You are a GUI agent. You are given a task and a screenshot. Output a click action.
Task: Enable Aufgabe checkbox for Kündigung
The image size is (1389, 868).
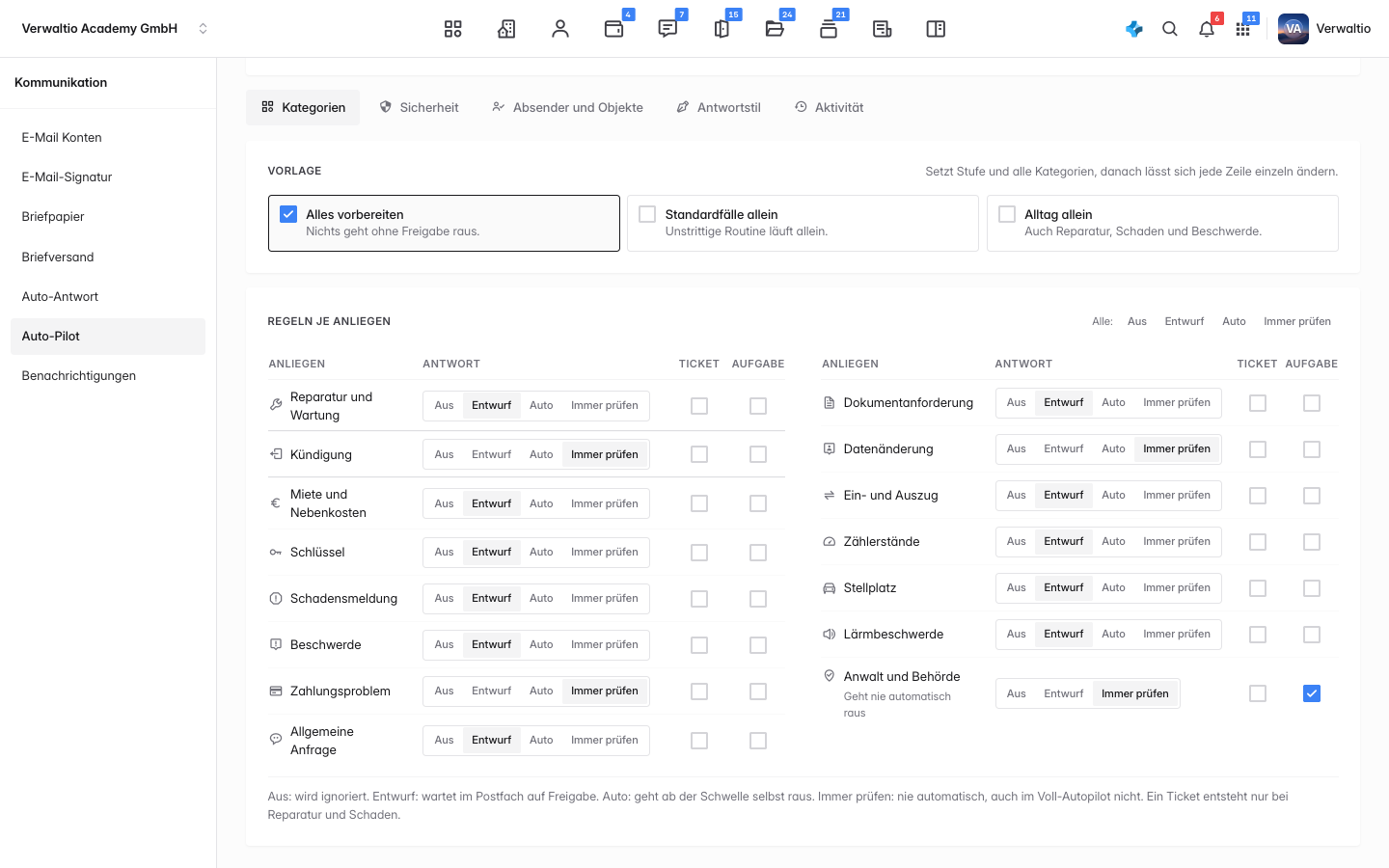coord(758,454)
